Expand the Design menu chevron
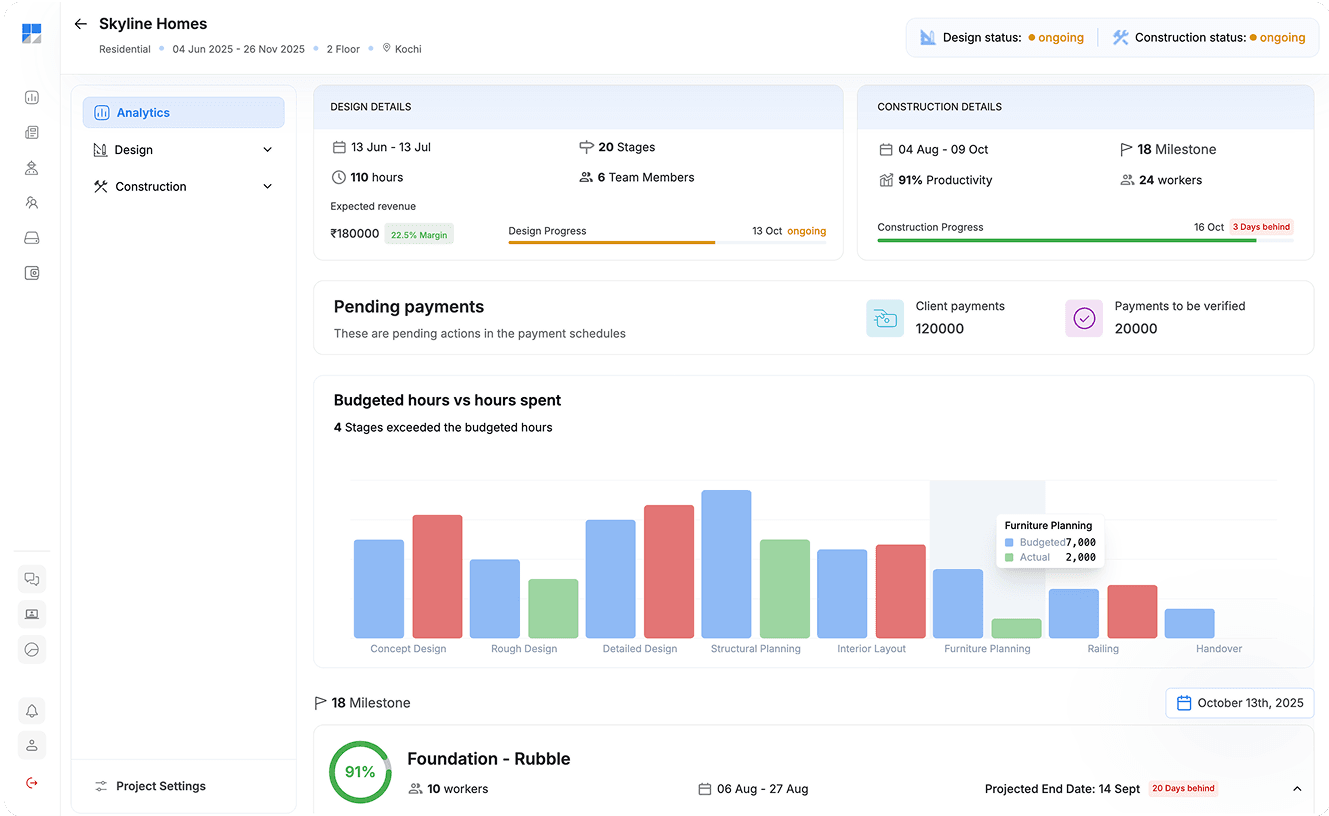Viewport: 1329px width, 816px height. 267,150
